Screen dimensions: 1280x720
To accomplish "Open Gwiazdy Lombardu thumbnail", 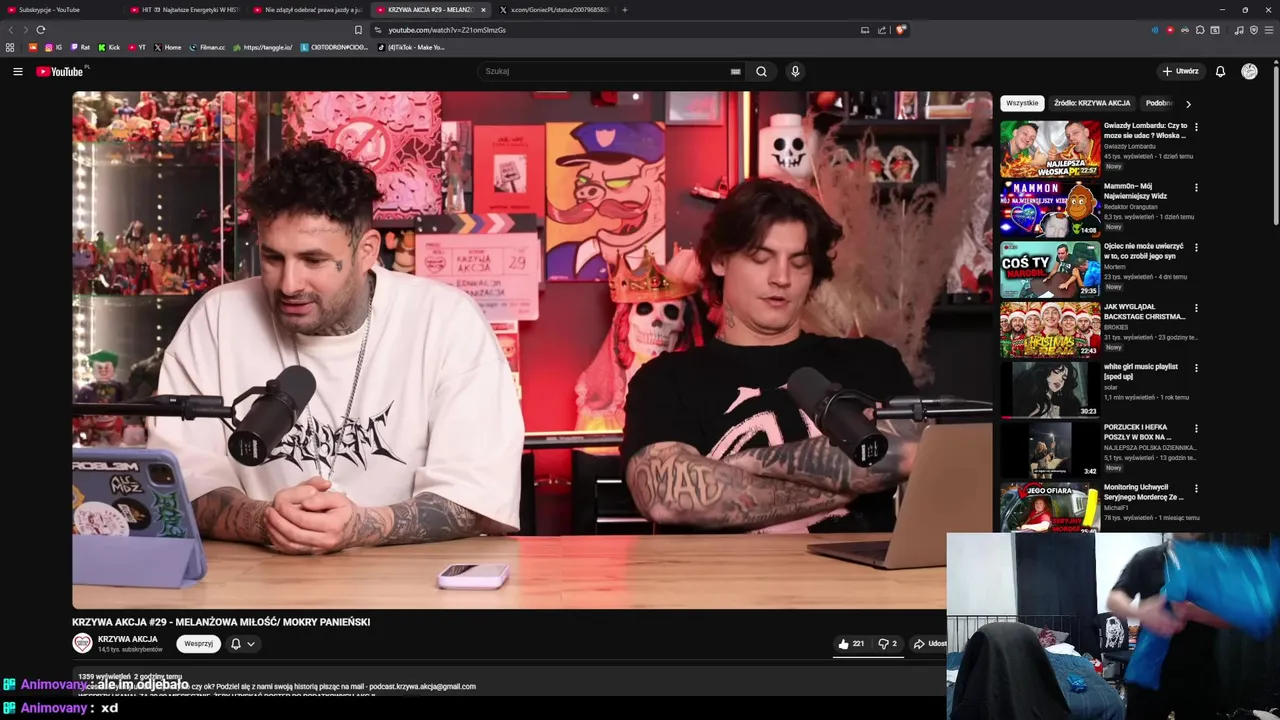I will coord(1050,149).
